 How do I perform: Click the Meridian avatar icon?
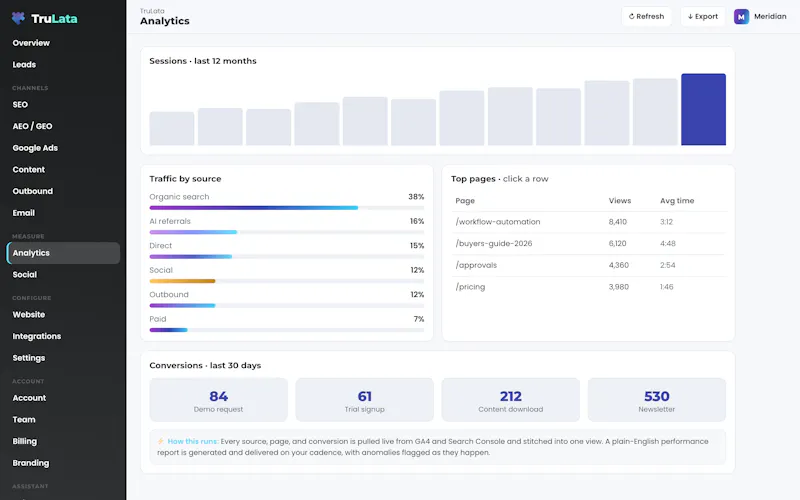741,17
